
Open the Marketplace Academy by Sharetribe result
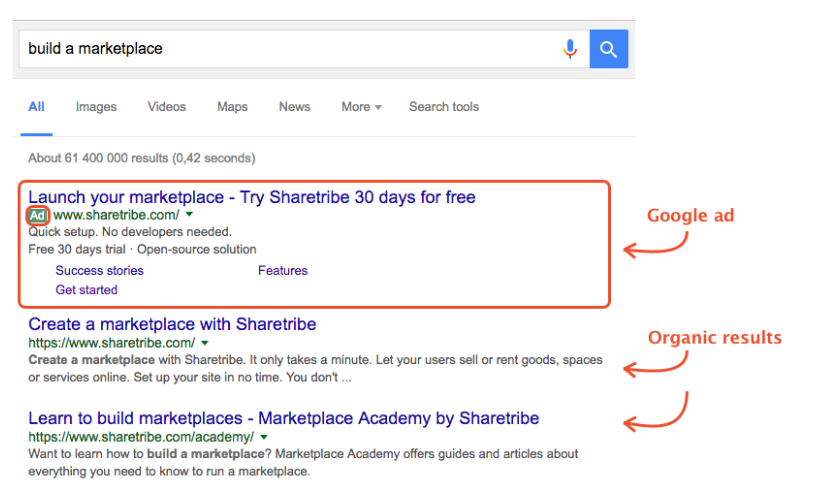coord(283,418)
